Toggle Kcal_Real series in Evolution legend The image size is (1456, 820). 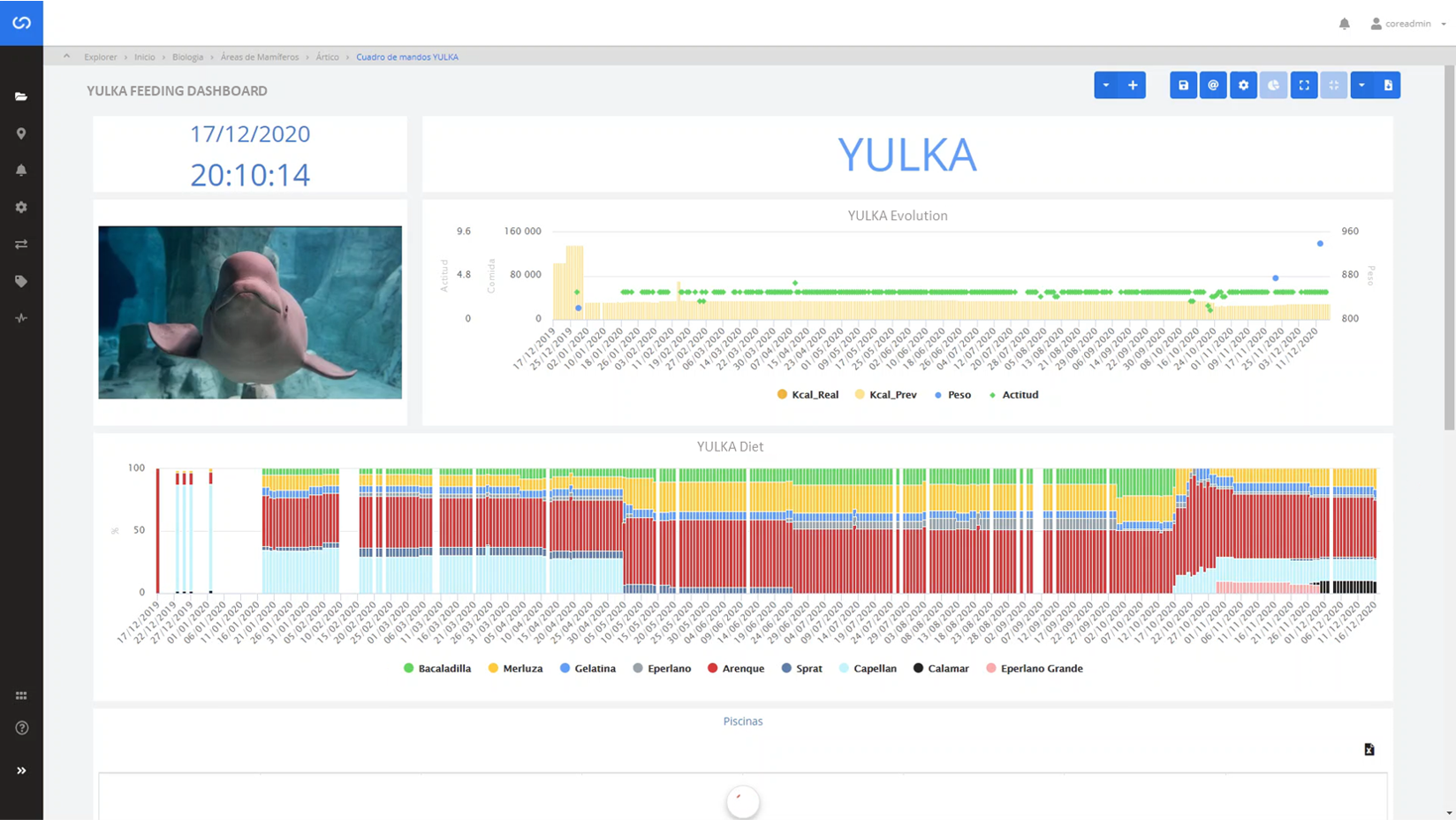tap(808, 395)
